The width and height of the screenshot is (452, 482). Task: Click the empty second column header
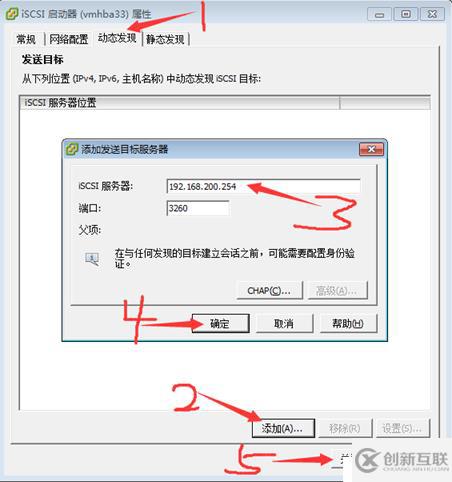(x=385, y=102)
